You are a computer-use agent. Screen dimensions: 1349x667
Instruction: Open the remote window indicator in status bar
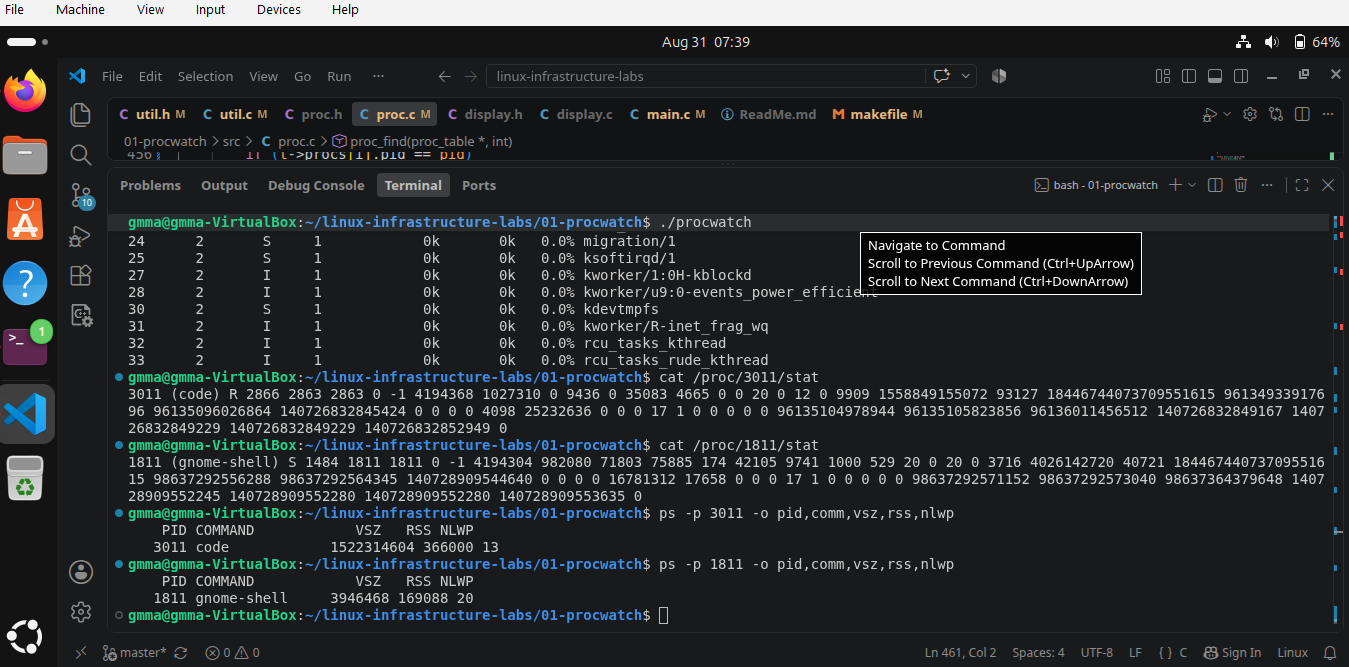(81, 653)
